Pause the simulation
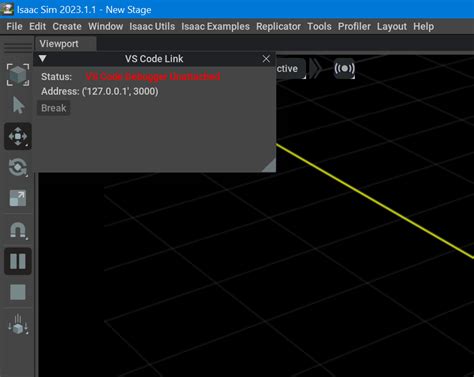 [x=18, y=261]
